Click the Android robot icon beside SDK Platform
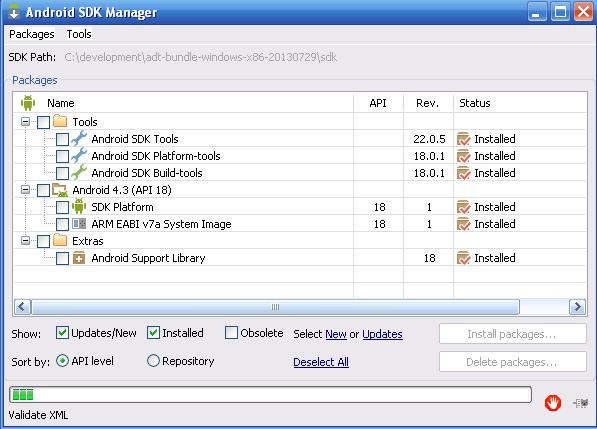597x429 pixels. 79,206
